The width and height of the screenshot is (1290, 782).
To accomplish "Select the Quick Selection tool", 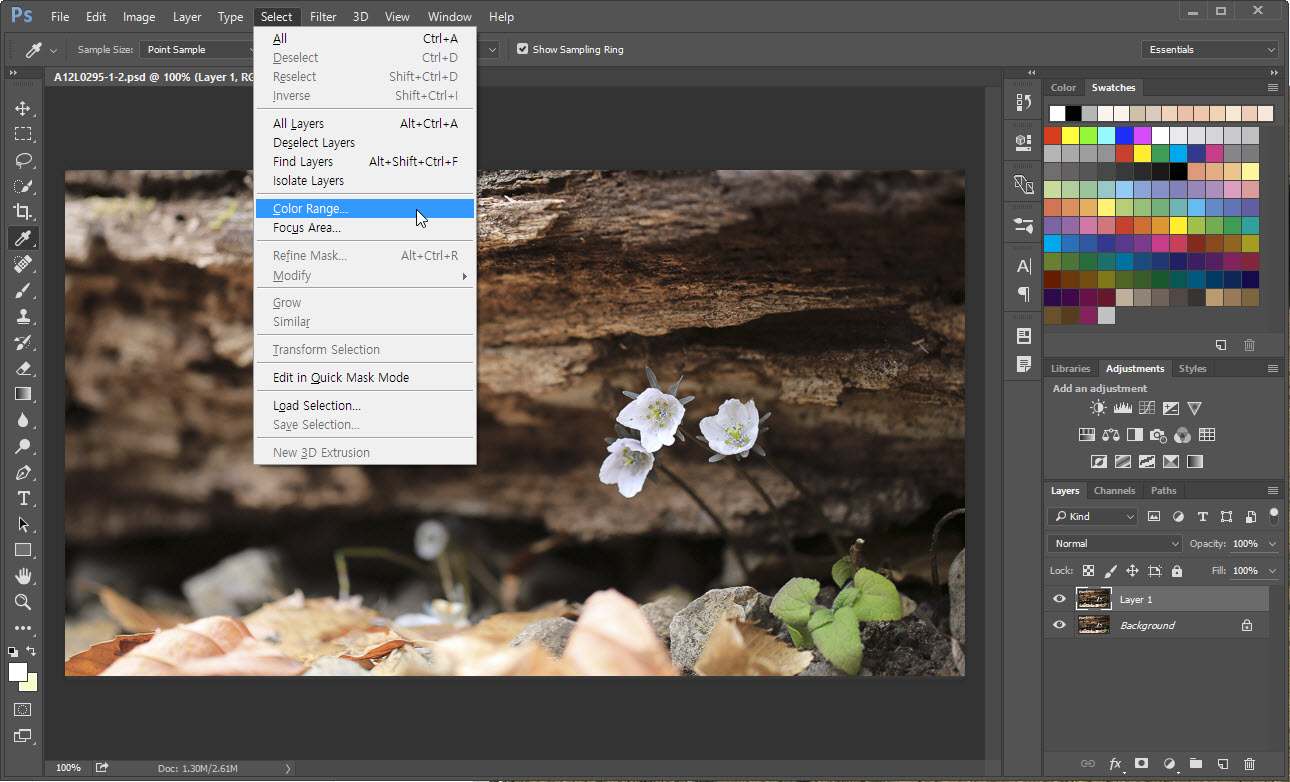I will click(x=22, y=186).
